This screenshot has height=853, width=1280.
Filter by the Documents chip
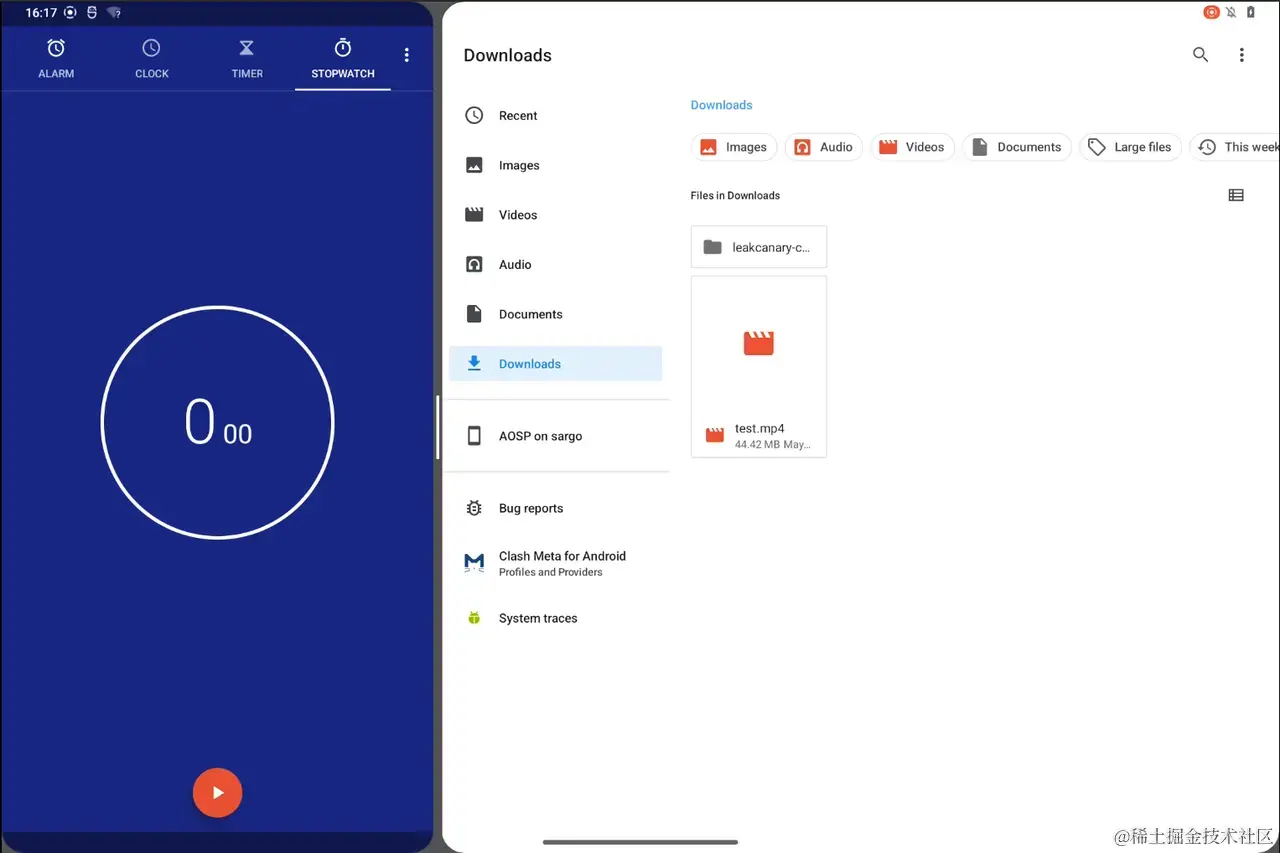pos(1017,147)
